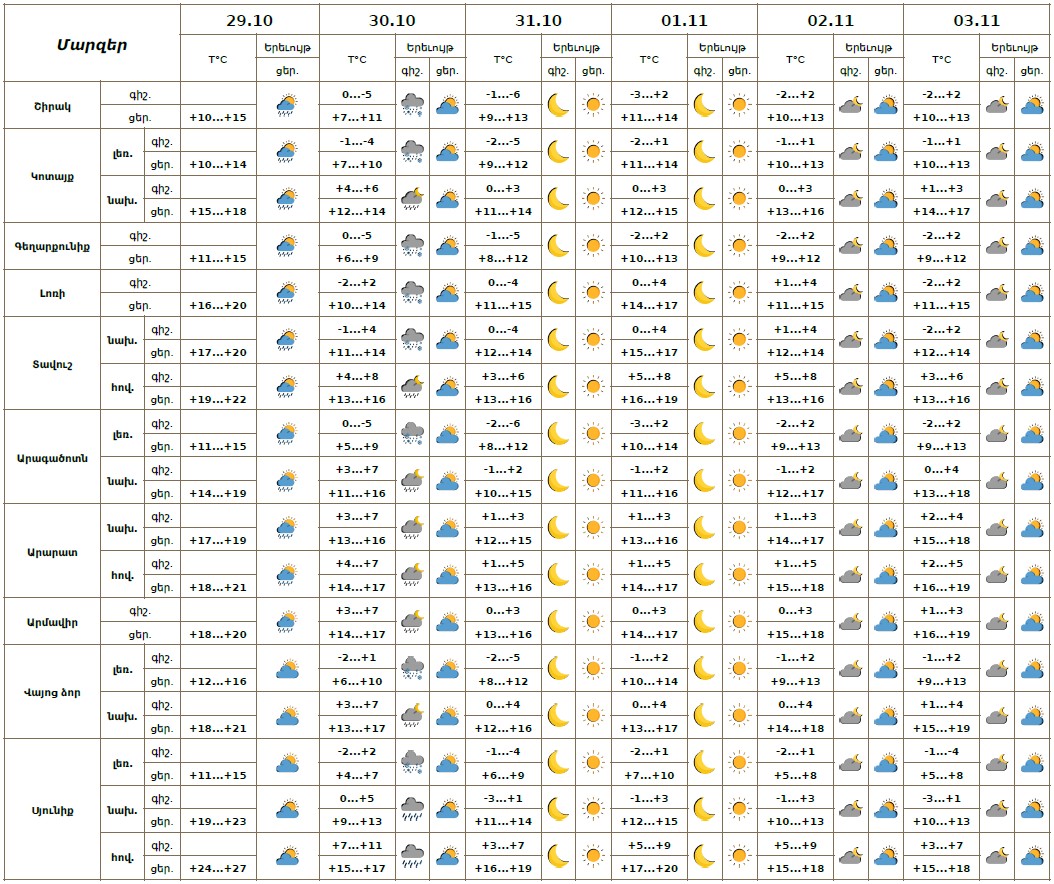
Task: Click the +24...+27 temperature cell
Action: pos(217,868)
